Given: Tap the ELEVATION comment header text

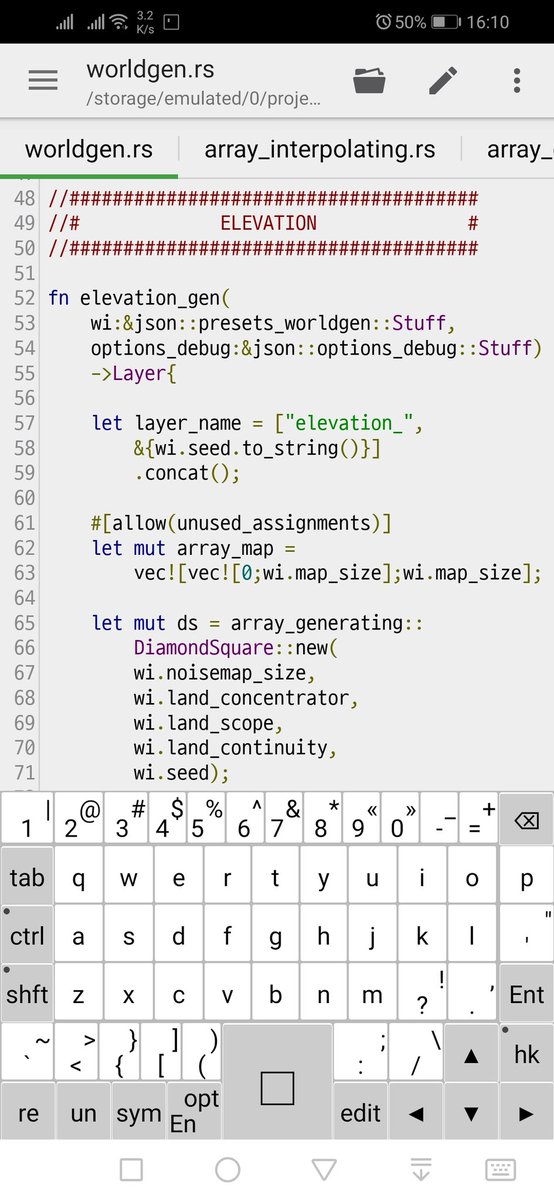Looking at the screenshot, I should pyautogui.click(x=268, y=223).
